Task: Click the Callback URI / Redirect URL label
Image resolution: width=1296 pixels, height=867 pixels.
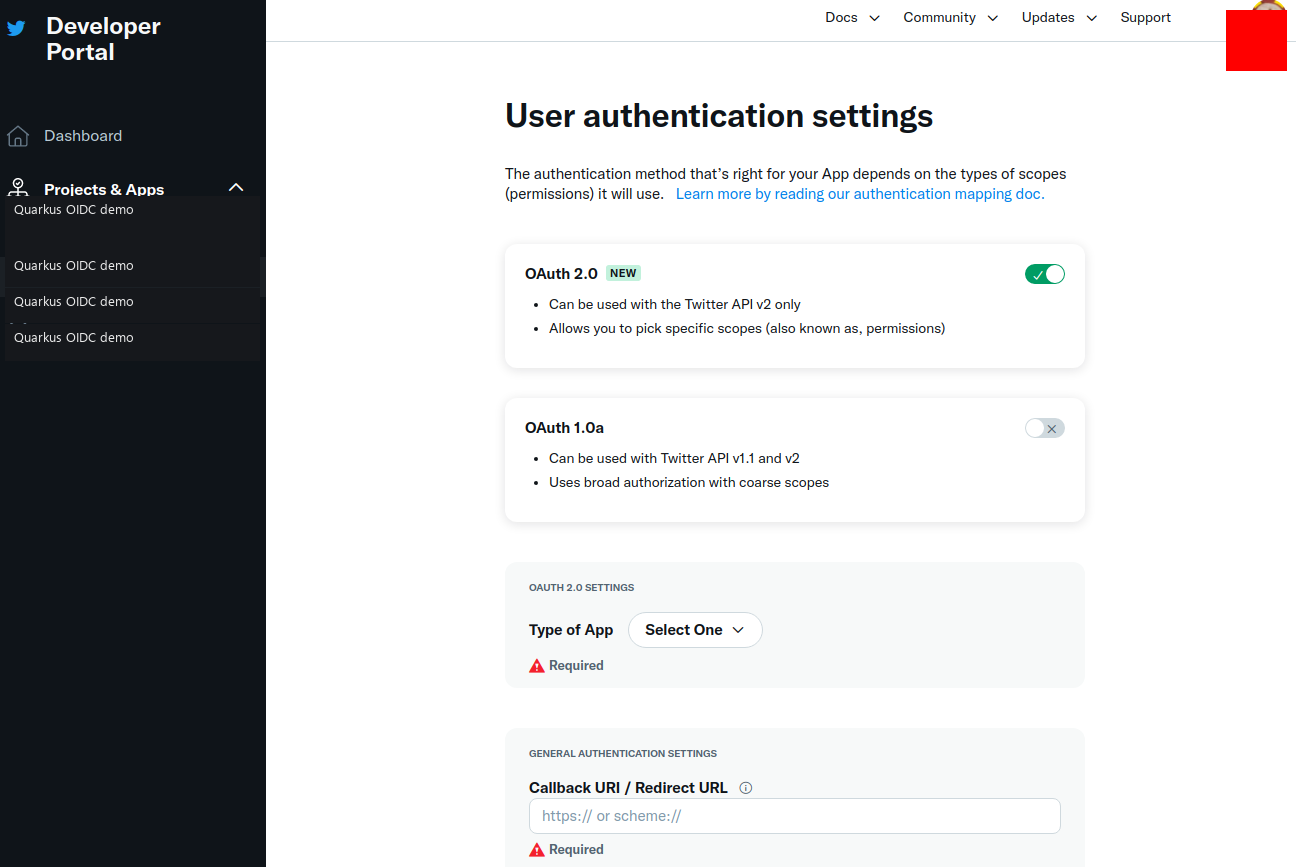Action: tap(628, 788)
